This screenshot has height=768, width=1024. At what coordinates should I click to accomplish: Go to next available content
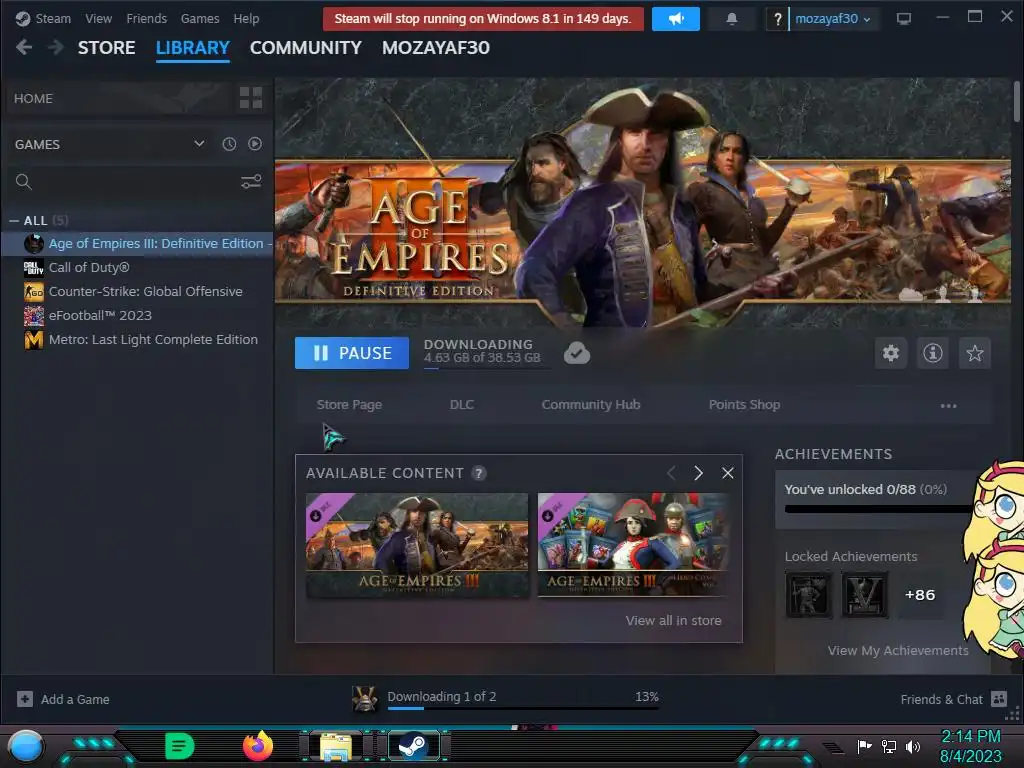click(698, 473)
